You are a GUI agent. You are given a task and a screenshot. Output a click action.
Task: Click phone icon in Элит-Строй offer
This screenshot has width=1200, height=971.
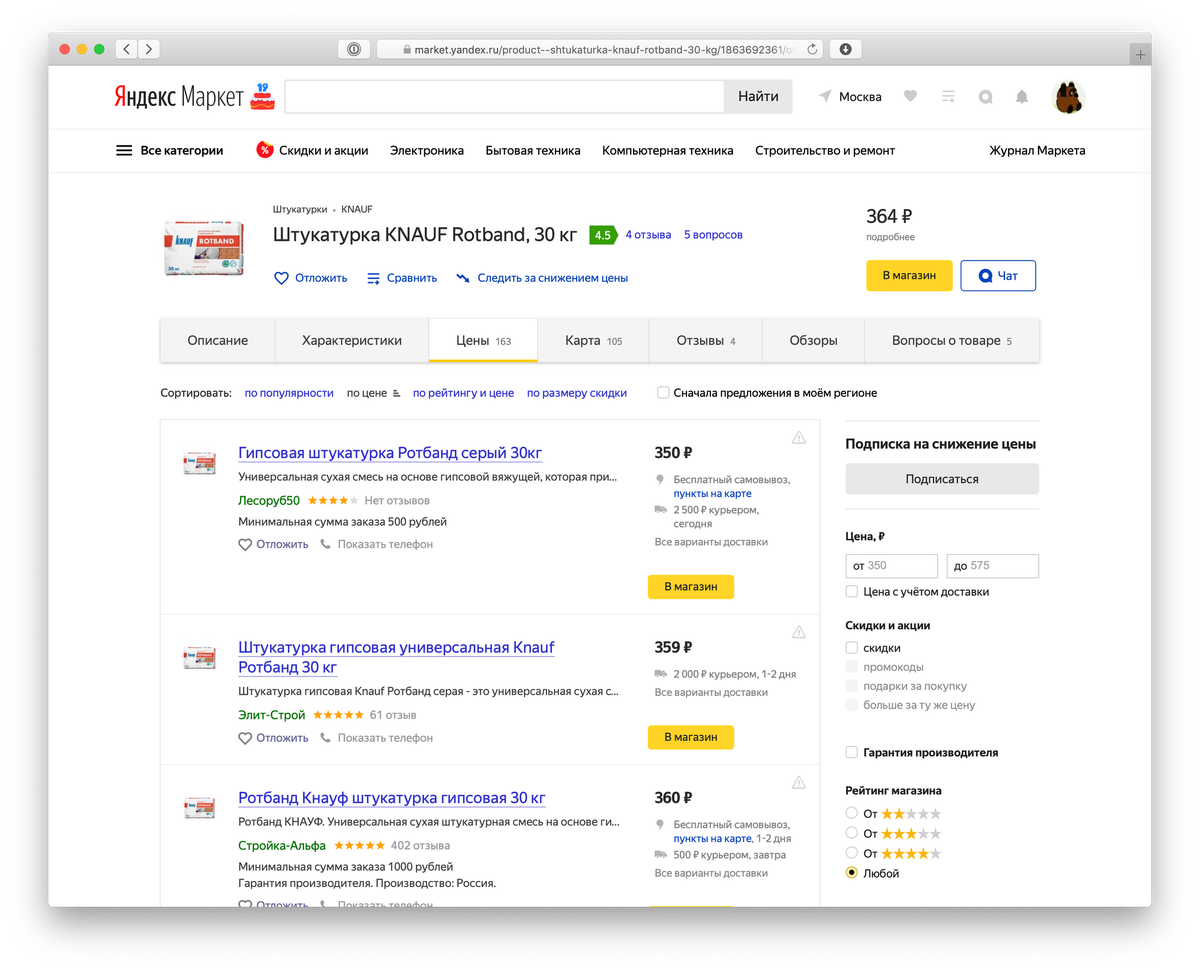coord(326,737)
